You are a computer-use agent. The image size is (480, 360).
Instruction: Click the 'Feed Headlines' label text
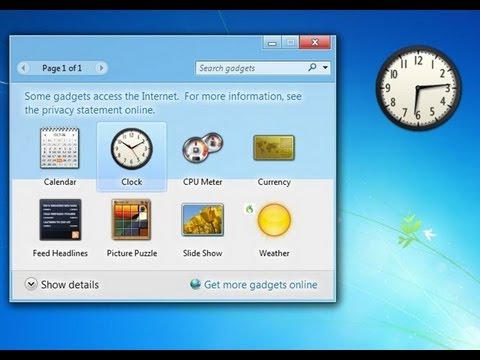click(x=60, y=253)
